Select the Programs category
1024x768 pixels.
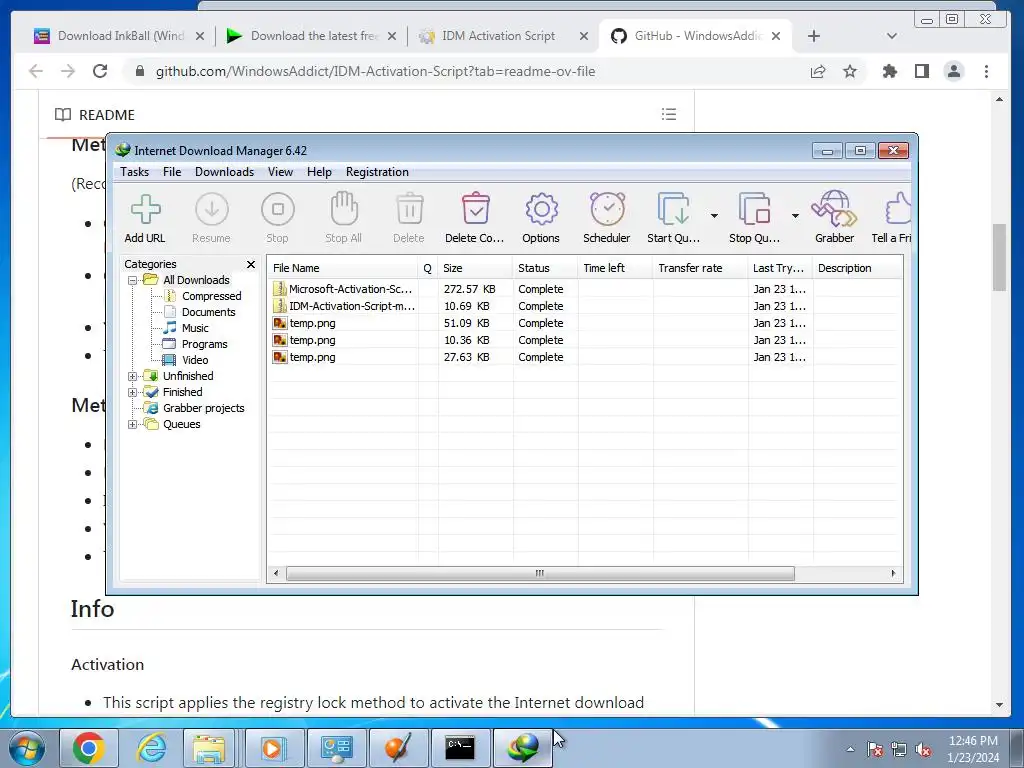[x=204, y=344]
